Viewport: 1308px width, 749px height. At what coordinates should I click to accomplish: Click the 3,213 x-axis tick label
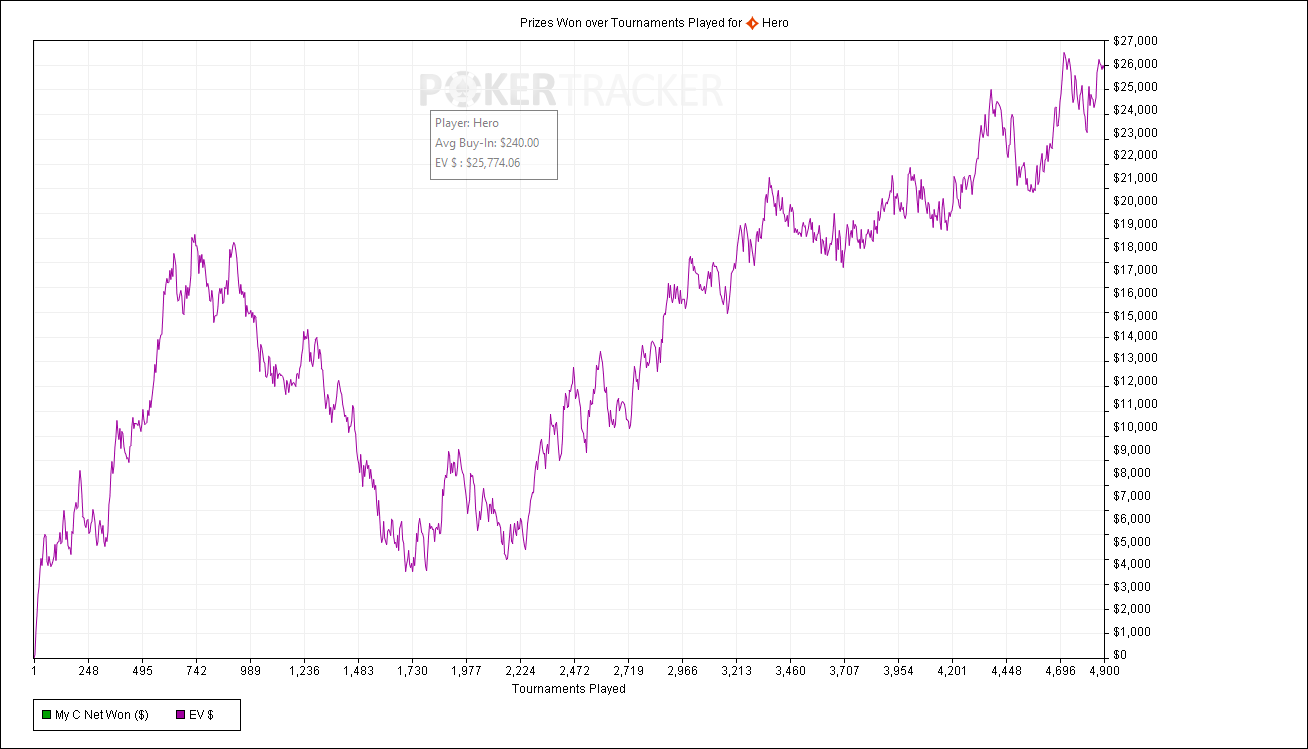[x=736, y=671]
